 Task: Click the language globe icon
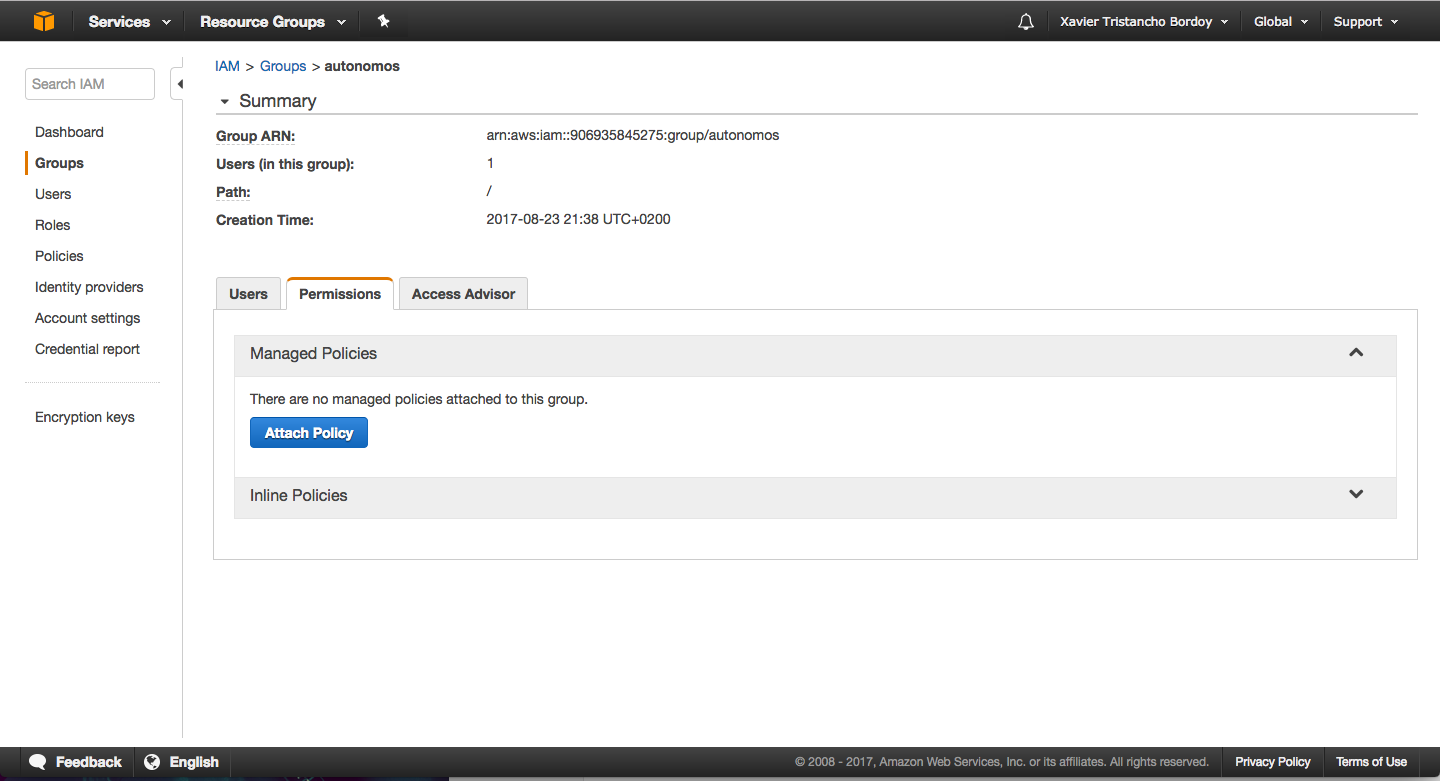[x=152, y=762]
